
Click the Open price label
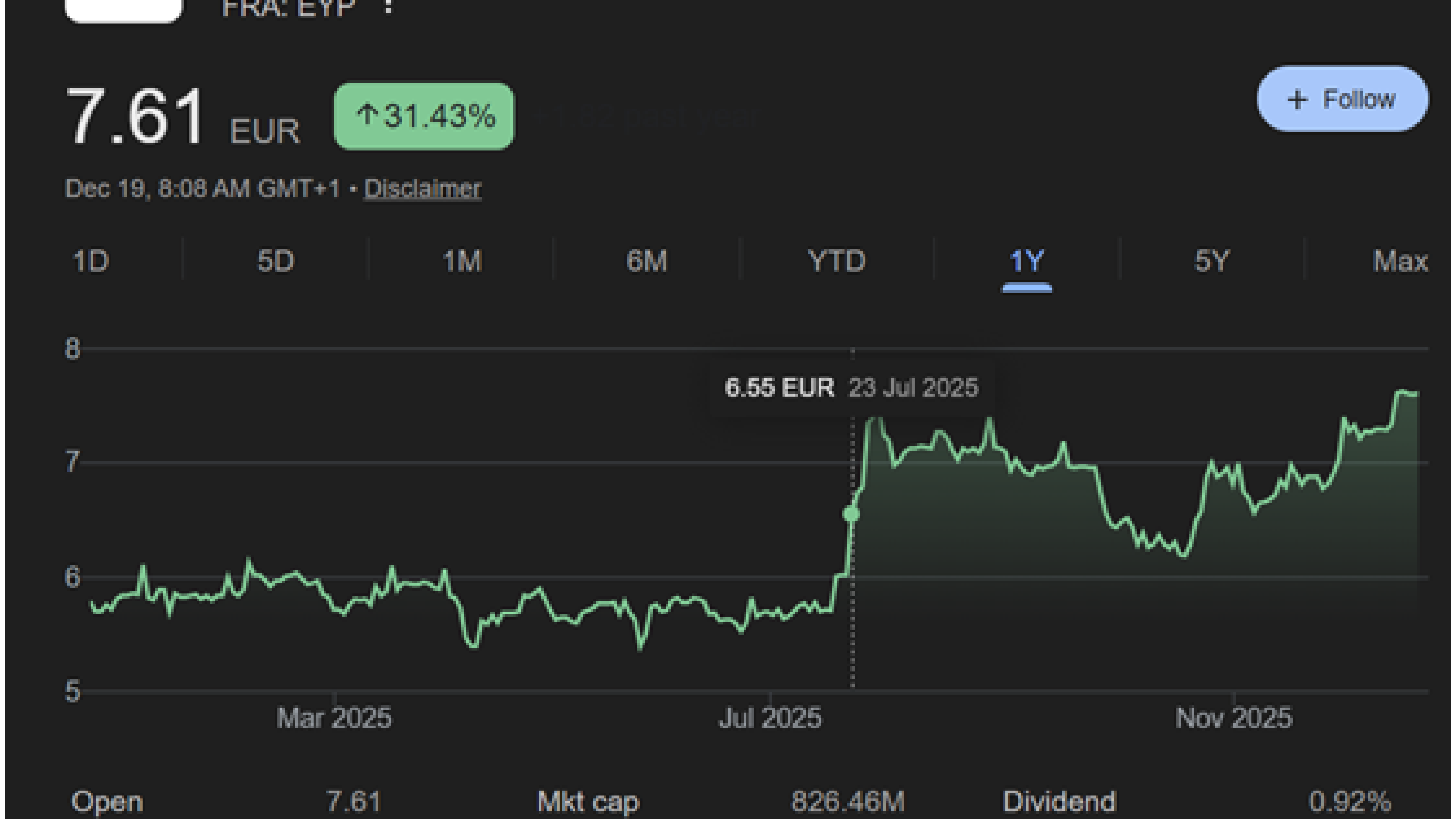point(107,802)
